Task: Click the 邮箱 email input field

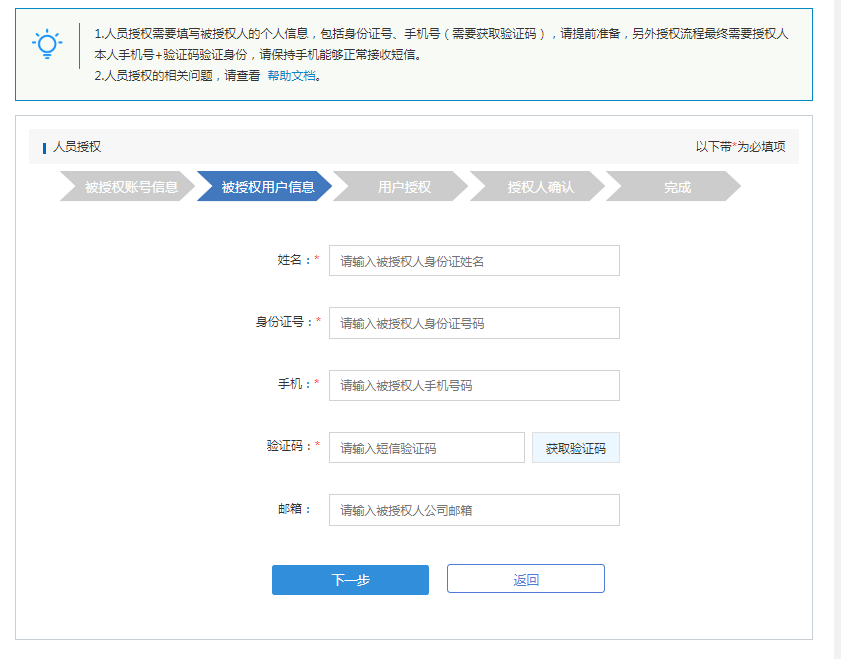Action: point(473,510)
